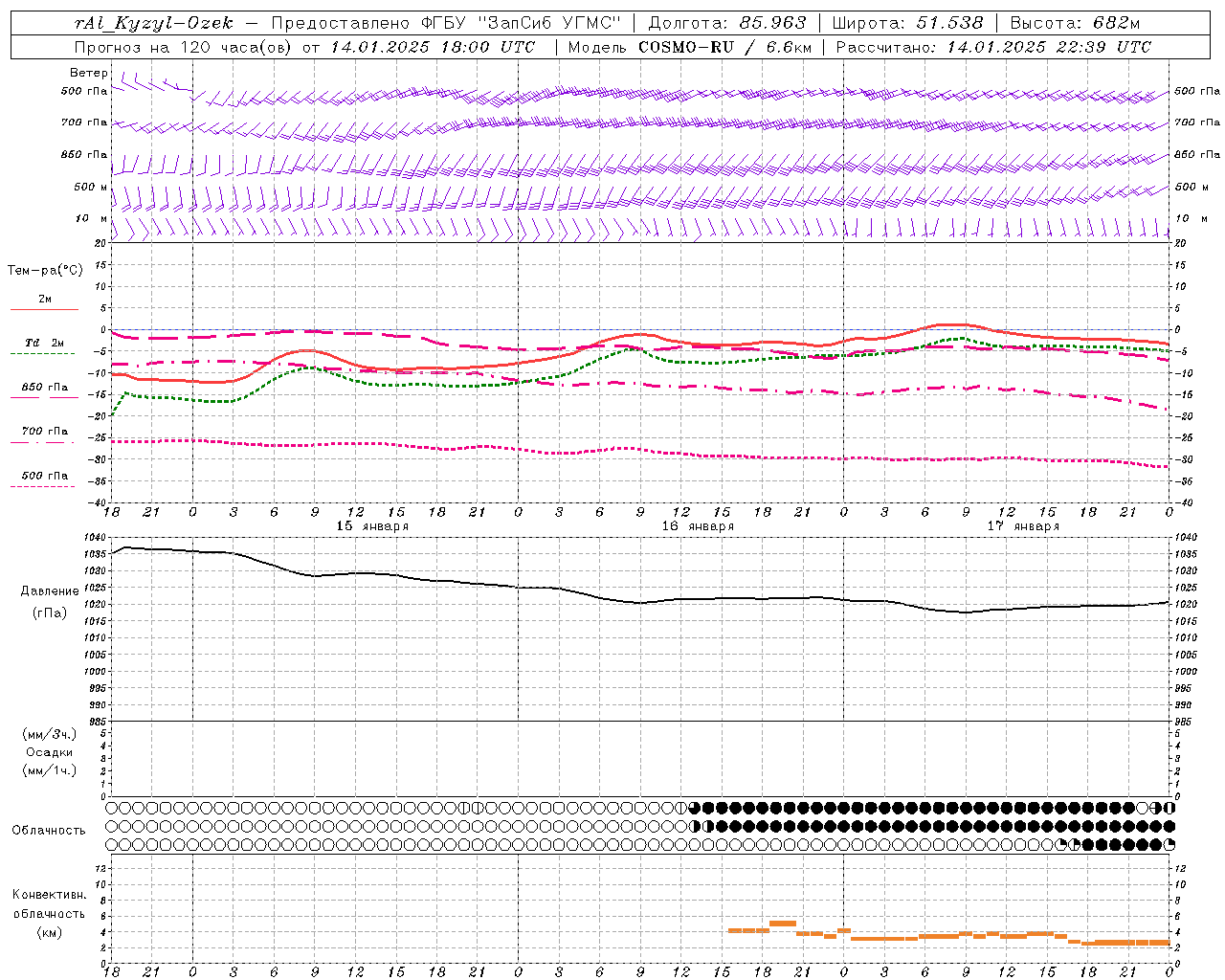Click the (км) convective cloud unit label
The height and width of the screenshot is (980, 1225).
(49, 932)
